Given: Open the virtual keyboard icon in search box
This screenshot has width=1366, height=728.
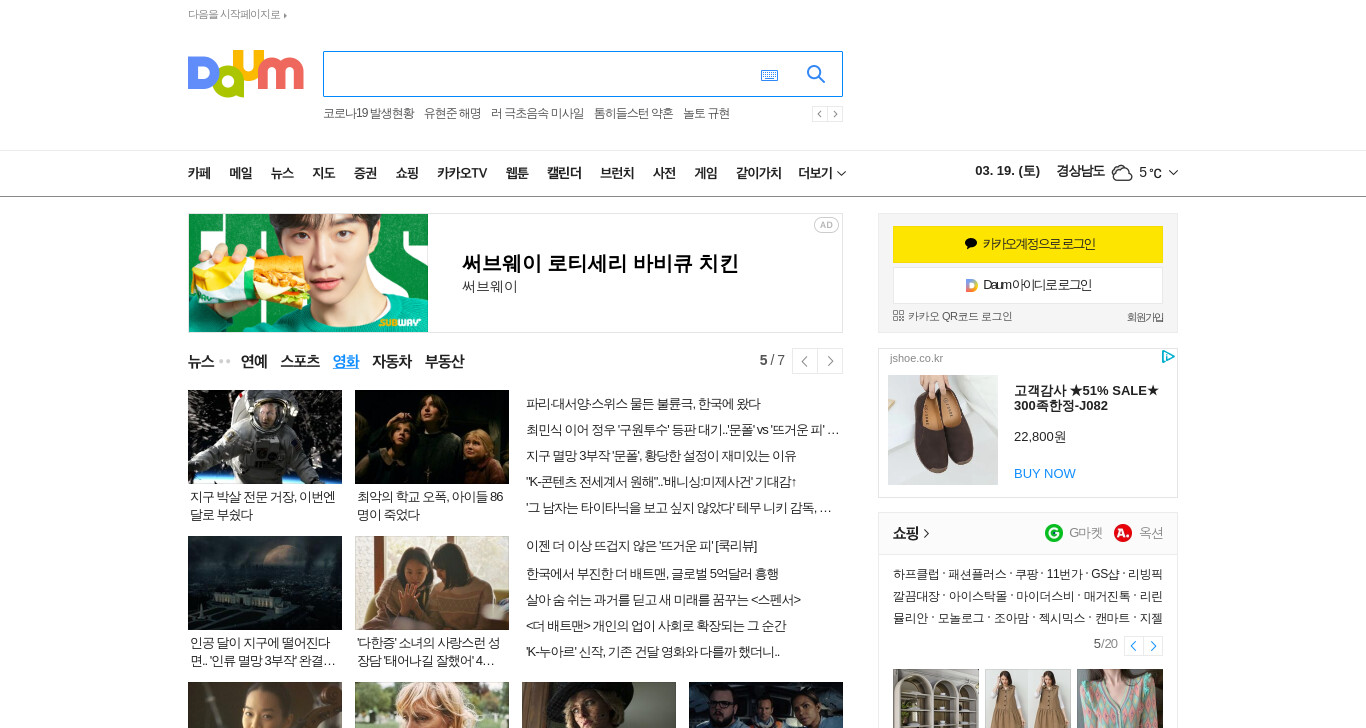Looking at the screenshot, I should tap(769, 75).
